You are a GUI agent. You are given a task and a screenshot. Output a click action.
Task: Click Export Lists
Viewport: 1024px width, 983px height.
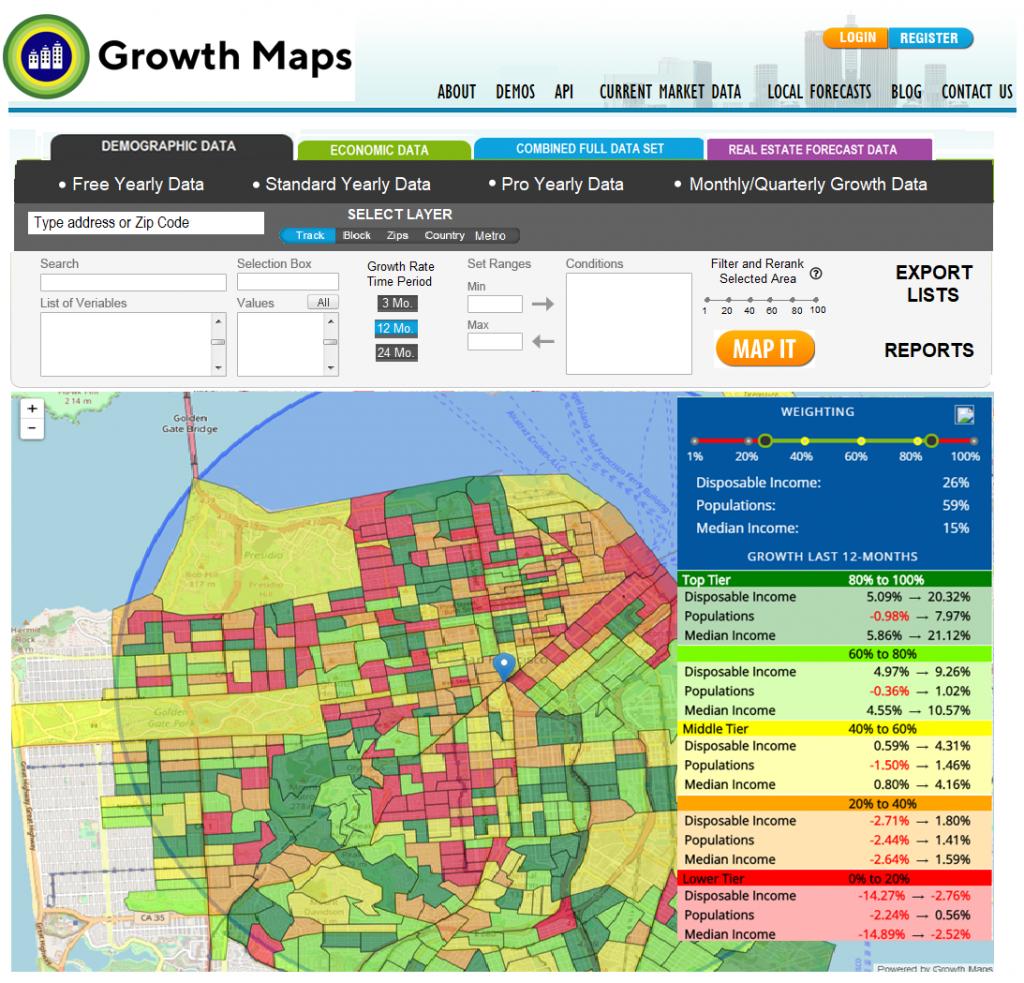pyautogui.click(x=933, y=283)
